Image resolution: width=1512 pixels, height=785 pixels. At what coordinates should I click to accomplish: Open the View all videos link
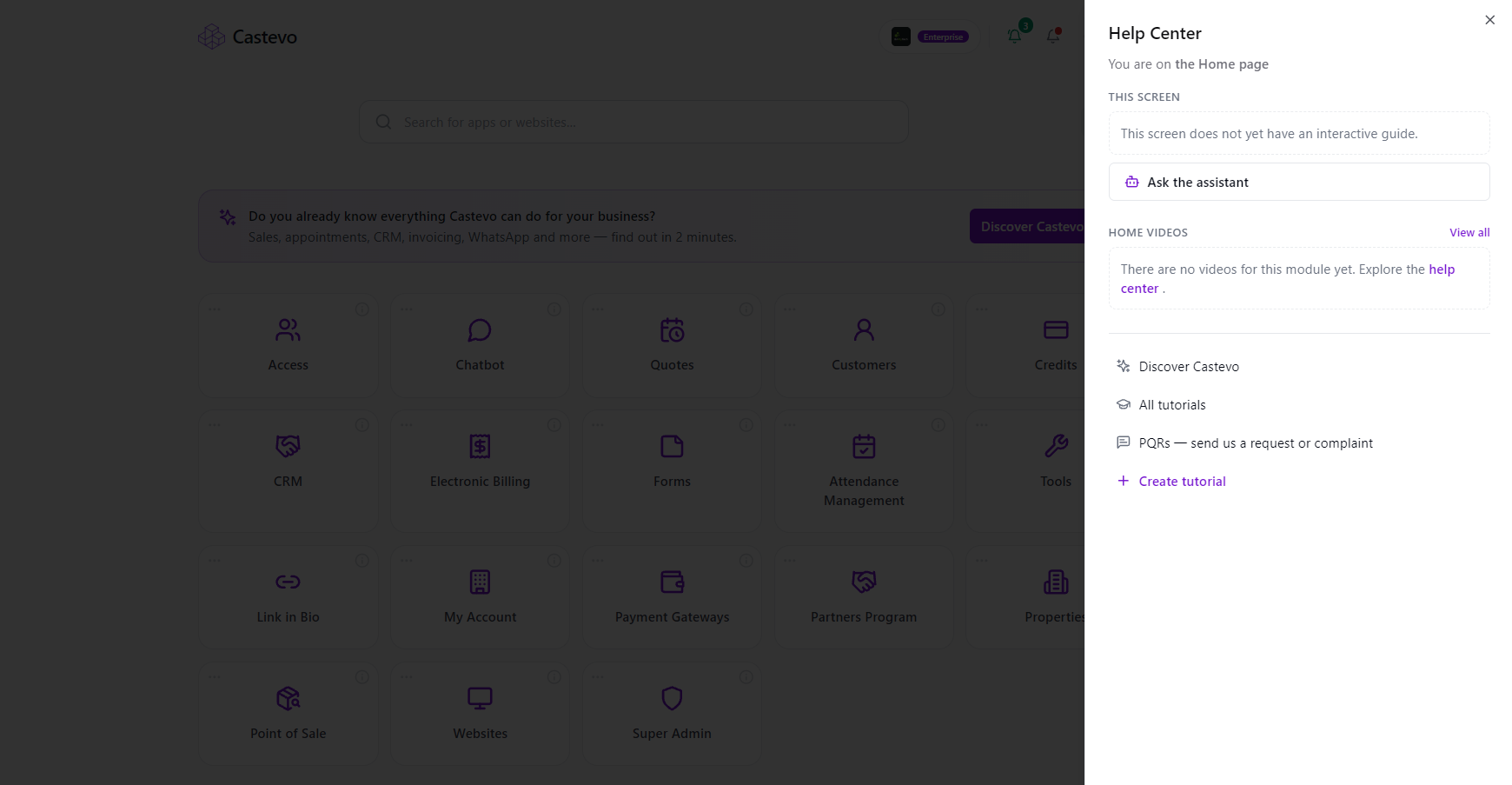pyautogui.click(x=1469, y=232)
